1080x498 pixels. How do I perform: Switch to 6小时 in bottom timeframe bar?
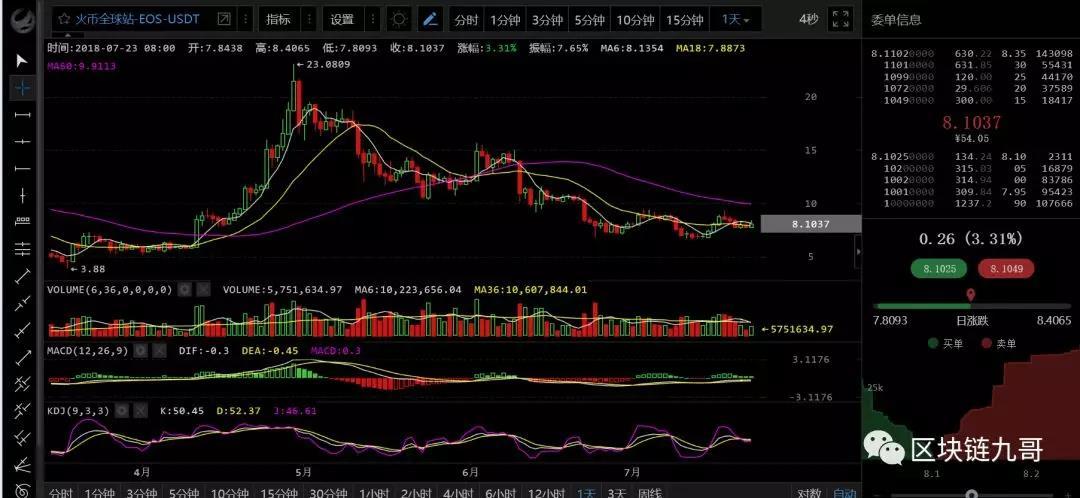[500, 493]
